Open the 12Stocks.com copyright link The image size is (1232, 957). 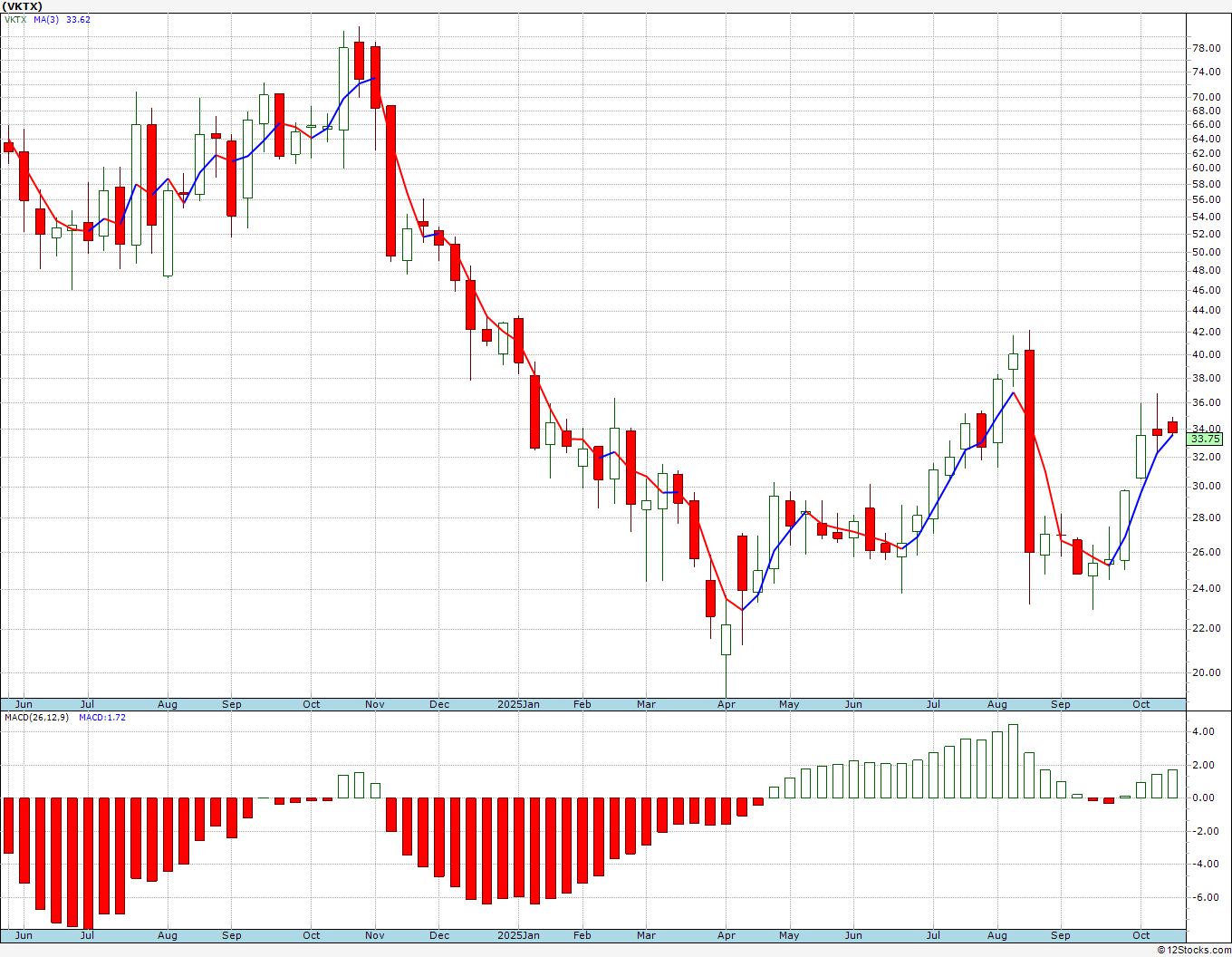1195,950
